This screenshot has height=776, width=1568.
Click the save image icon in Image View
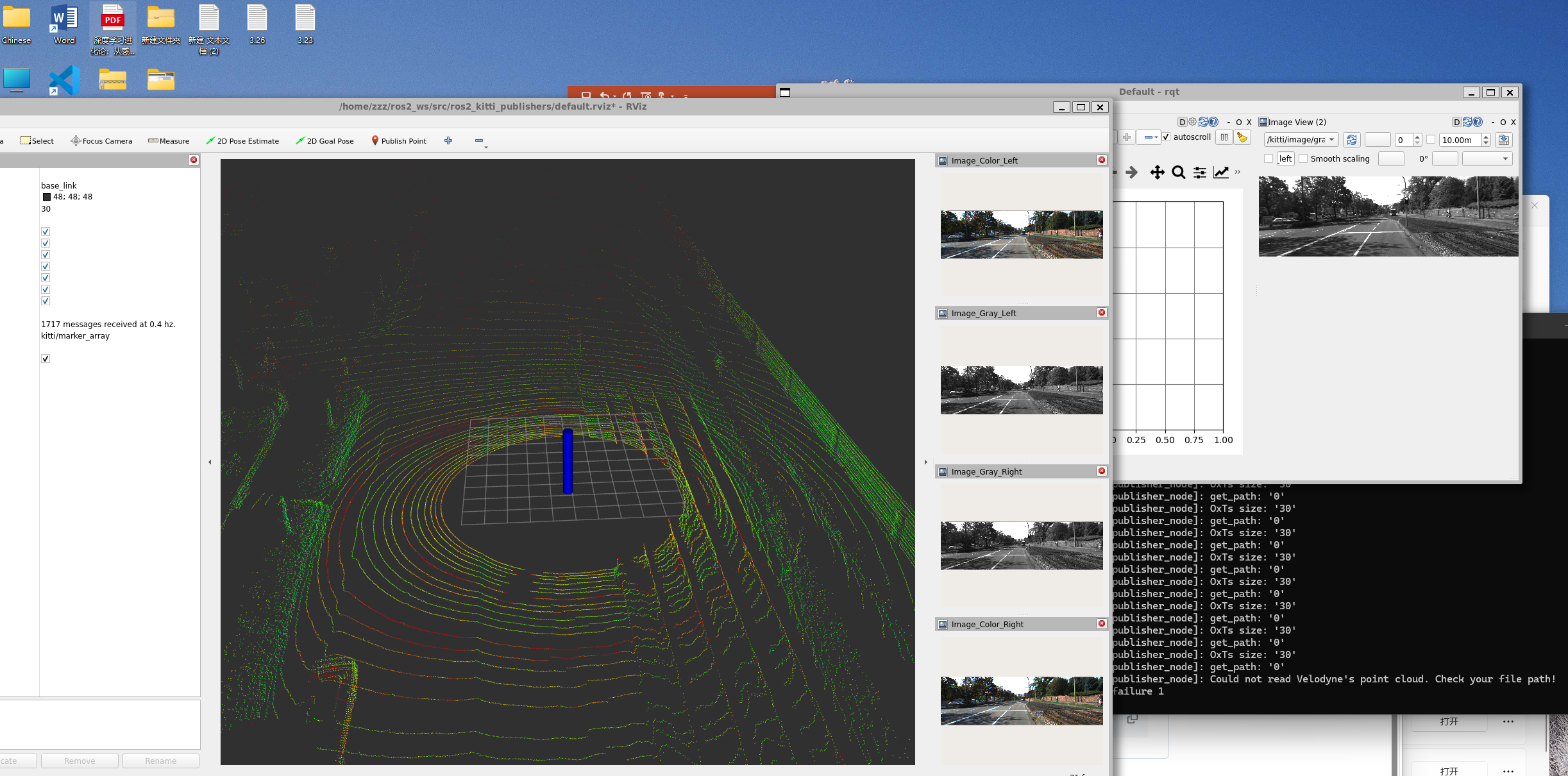click(1504, 140)
